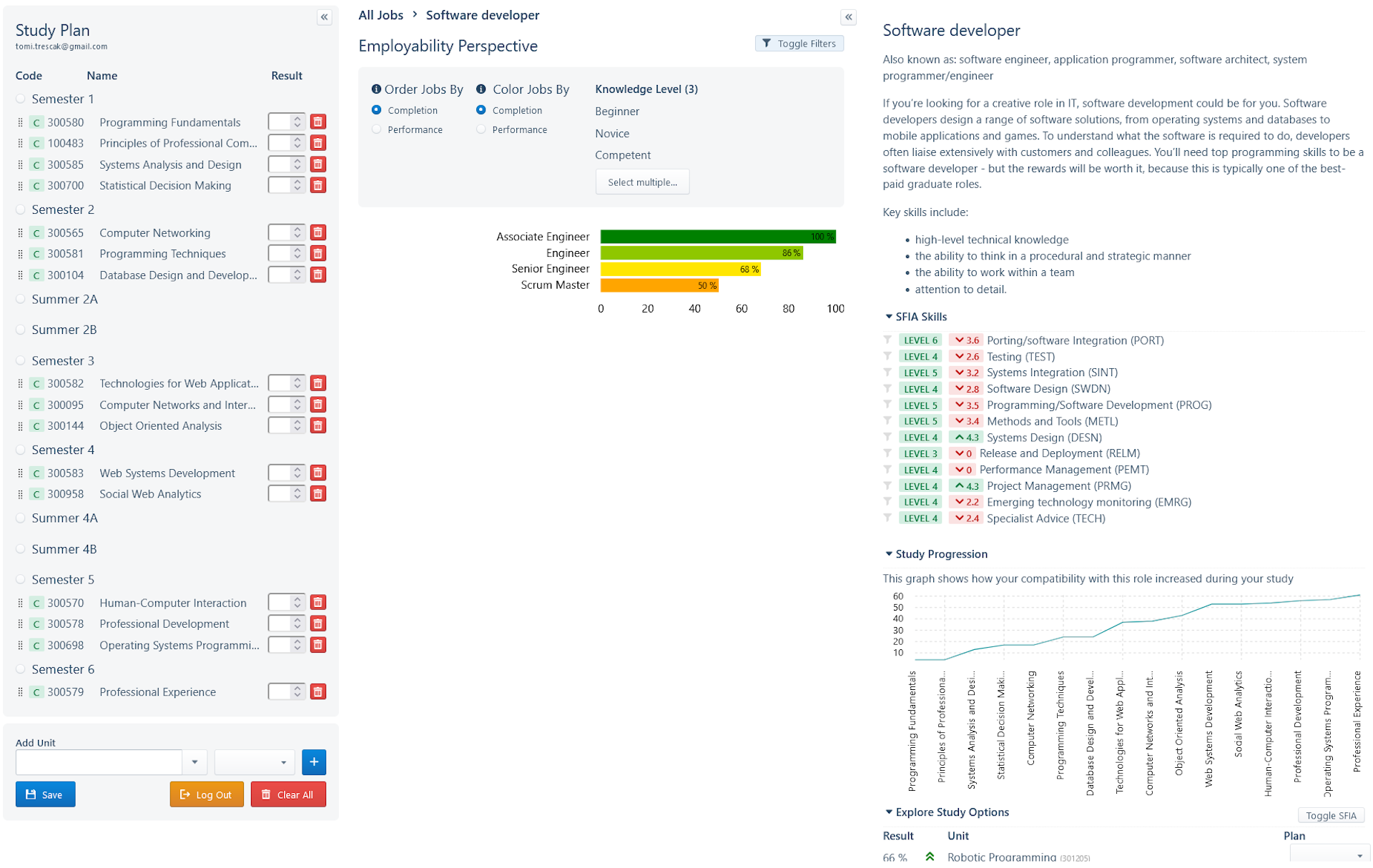Select Performance under Order Jobs By
The width and height of the screenshot is (1373, 868).
[377, 129]
